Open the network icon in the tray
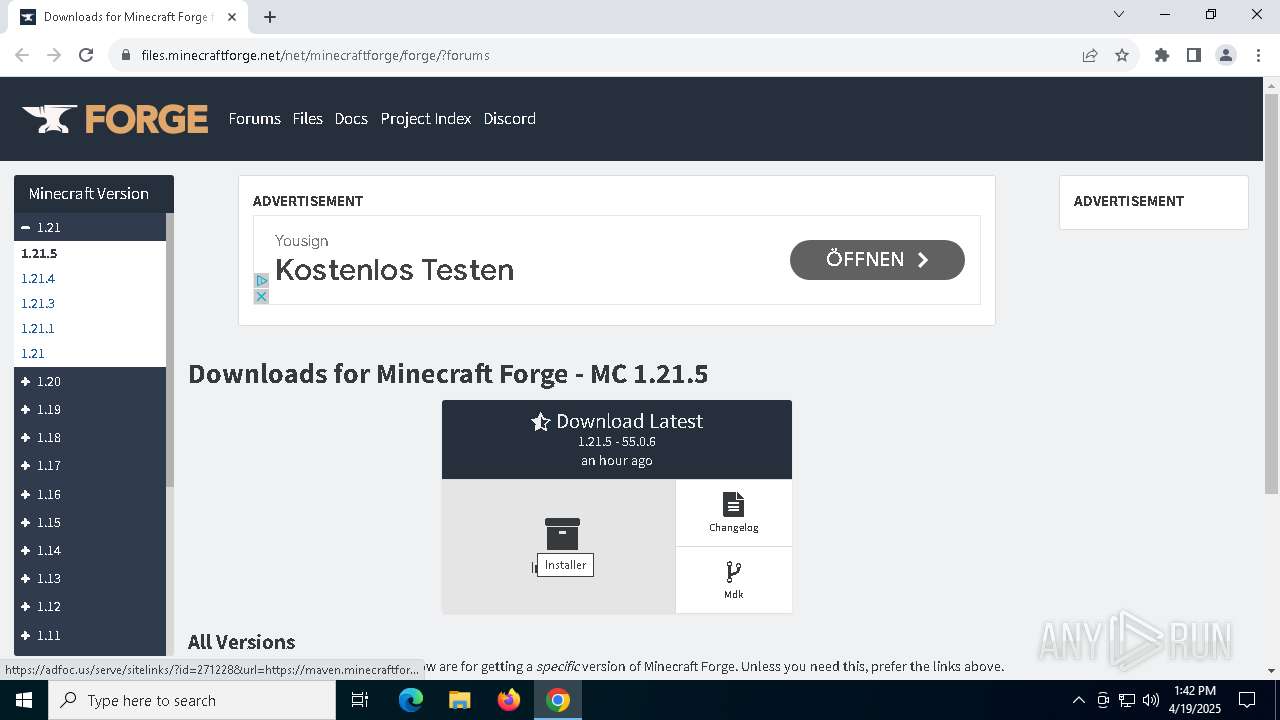Image resolution: width=1280 pixels, height=720 pixels. [1127, 700]
